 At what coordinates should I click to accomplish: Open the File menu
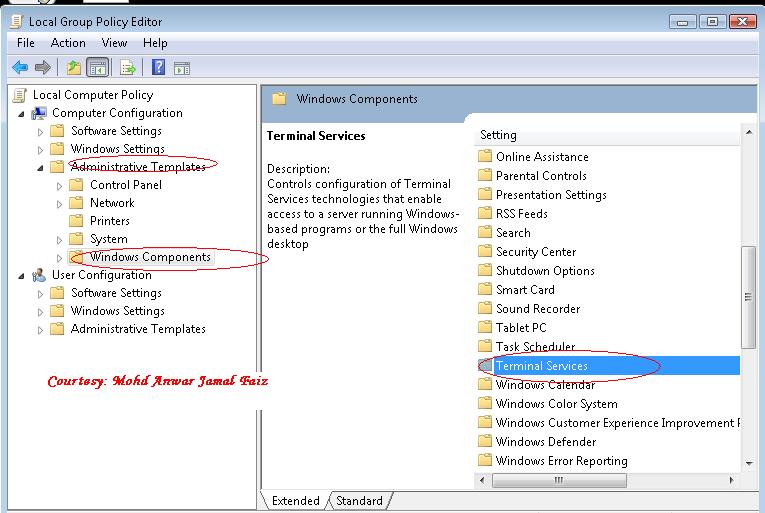point(25,43)
